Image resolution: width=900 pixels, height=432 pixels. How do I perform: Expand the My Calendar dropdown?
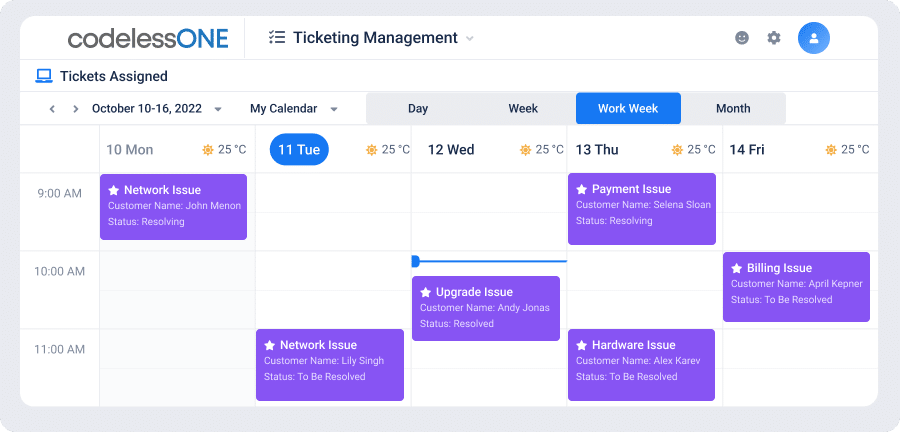pos(334,109)
